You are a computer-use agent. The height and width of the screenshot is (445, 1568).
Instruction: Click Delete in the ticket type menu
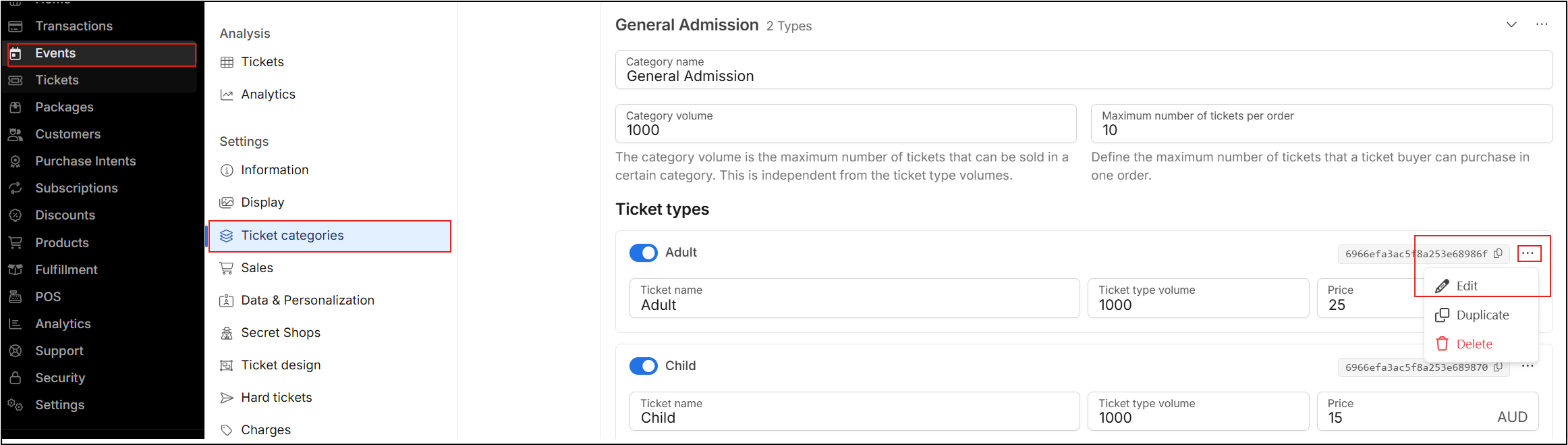coord(1474,344)
